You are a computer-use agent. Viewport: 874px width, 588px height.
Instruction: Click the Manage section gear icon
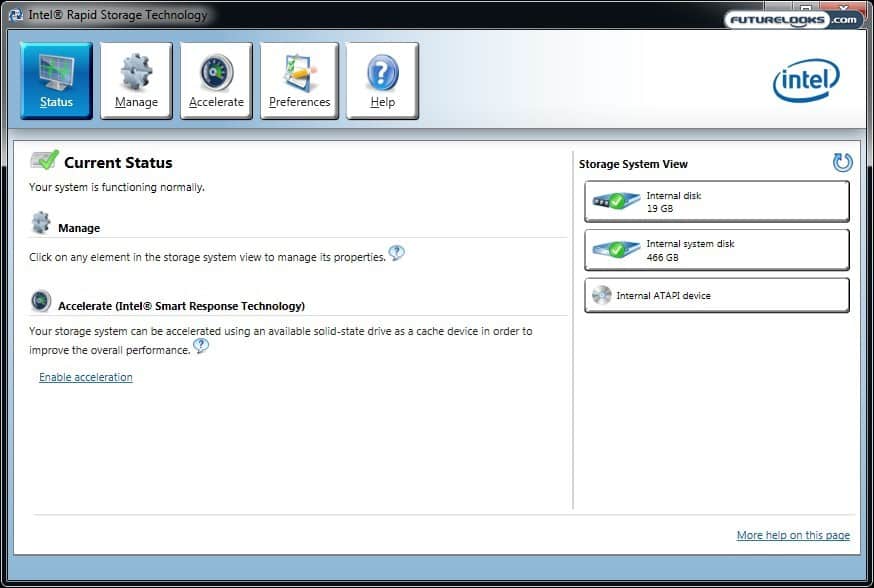pos(41,223)
